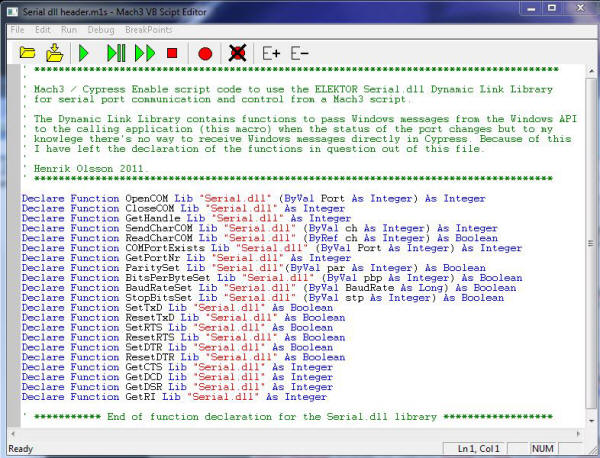600x458 pixels.
Task: Click the NUM status bar indicator
Action: coord(542,448)
